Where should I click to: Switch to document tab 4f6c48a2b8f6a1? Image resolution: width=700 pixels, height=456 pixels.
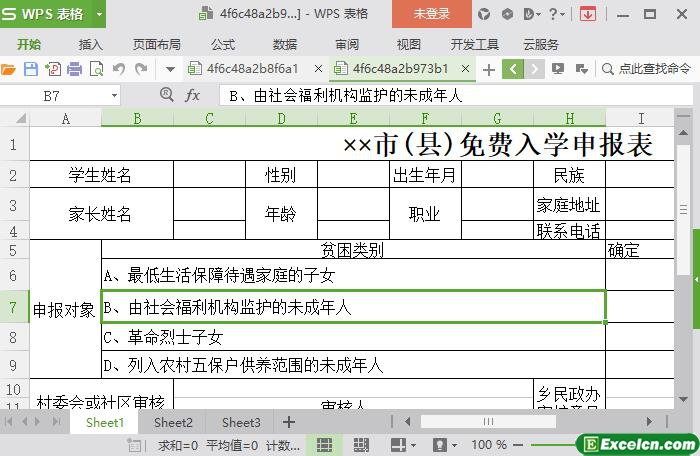(252, 69)
